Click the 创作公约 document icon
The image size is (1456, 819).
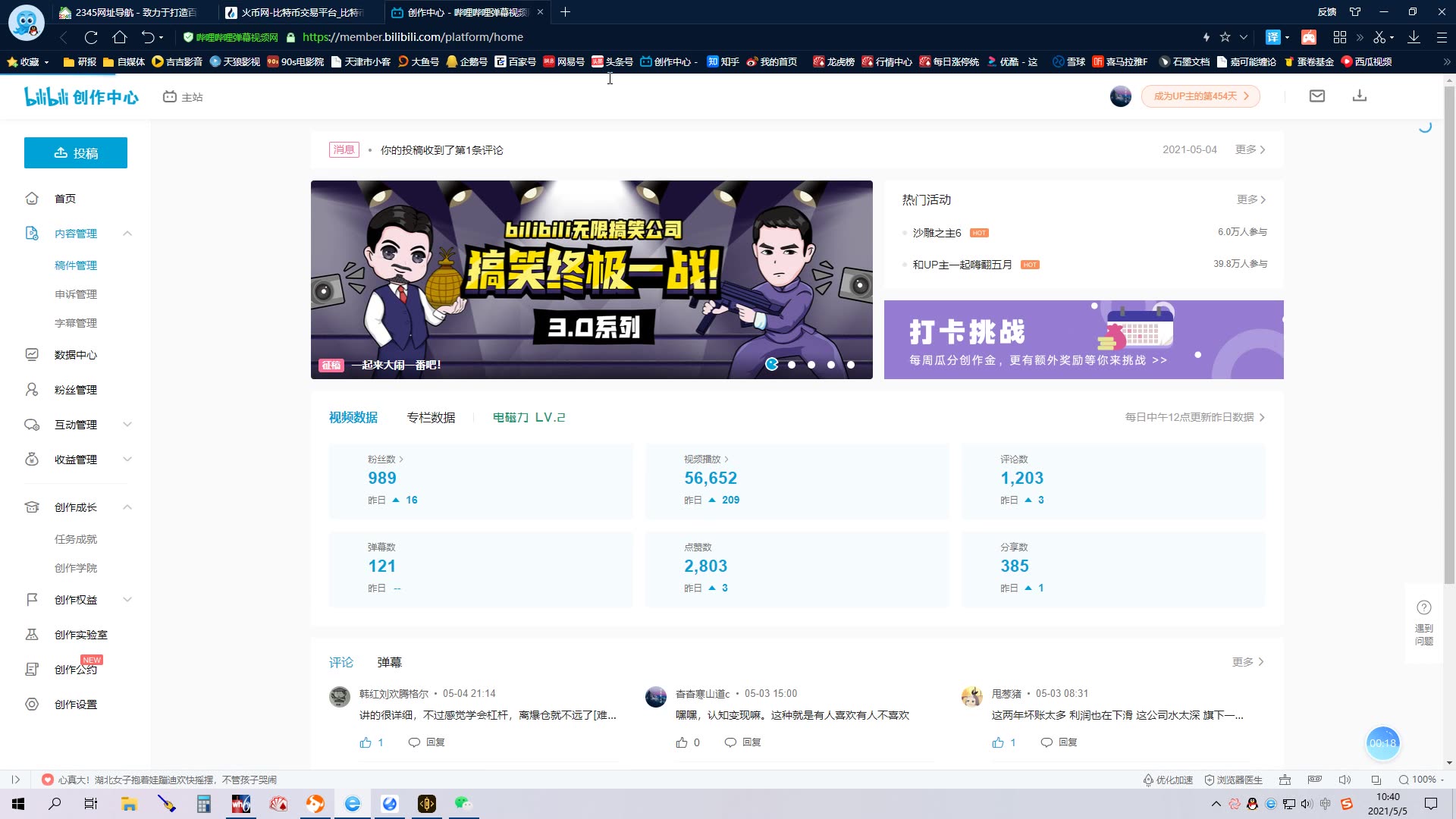[x=32, y=670]
